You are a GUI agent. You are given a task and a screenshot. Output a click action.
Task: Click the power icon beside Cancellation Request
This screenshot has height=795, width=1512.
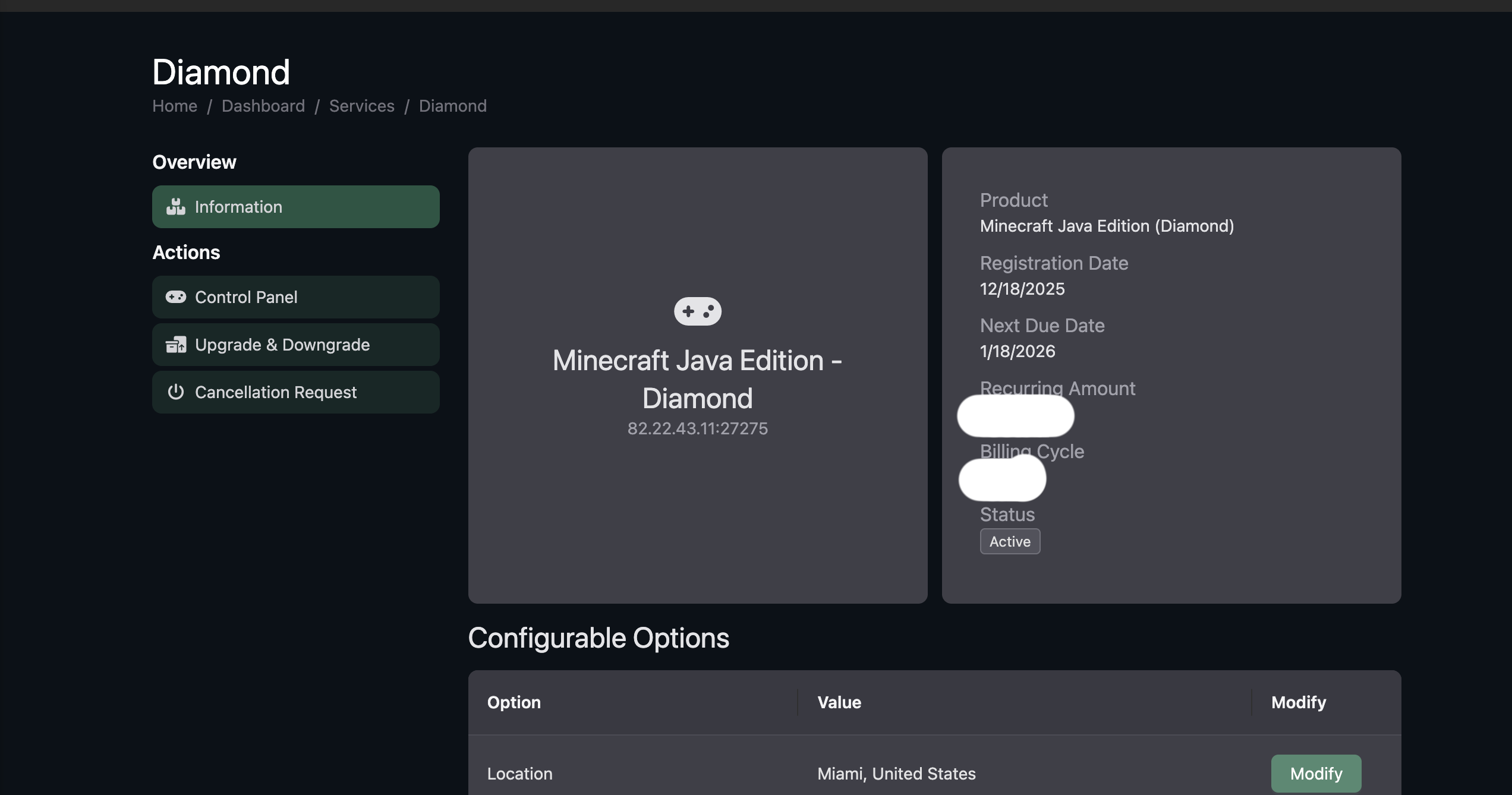176,392
